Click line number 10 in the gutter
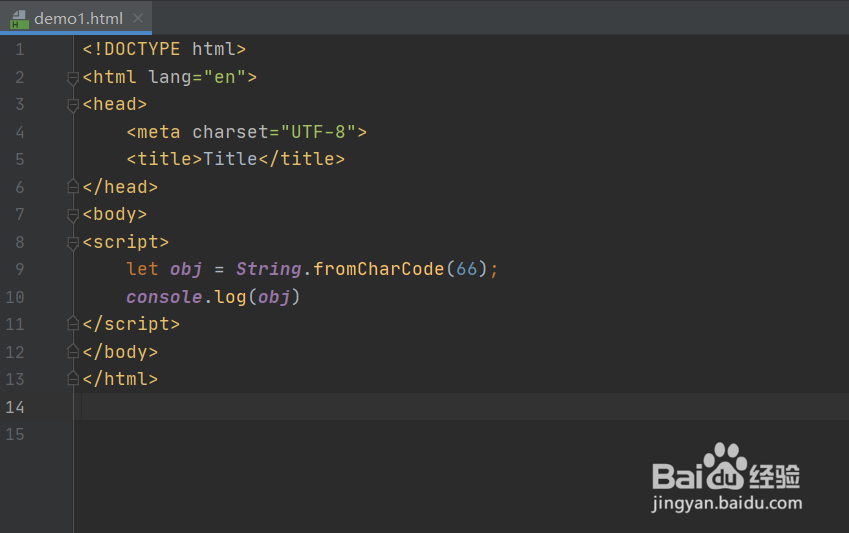This screenshot has width=849, height=533. [x=15, y=297]
